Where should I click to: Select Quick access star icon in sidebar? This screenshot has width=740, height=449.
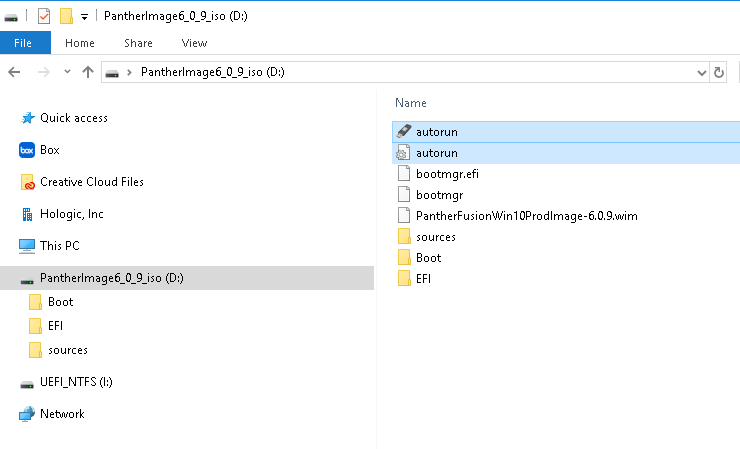coord(27,118)
